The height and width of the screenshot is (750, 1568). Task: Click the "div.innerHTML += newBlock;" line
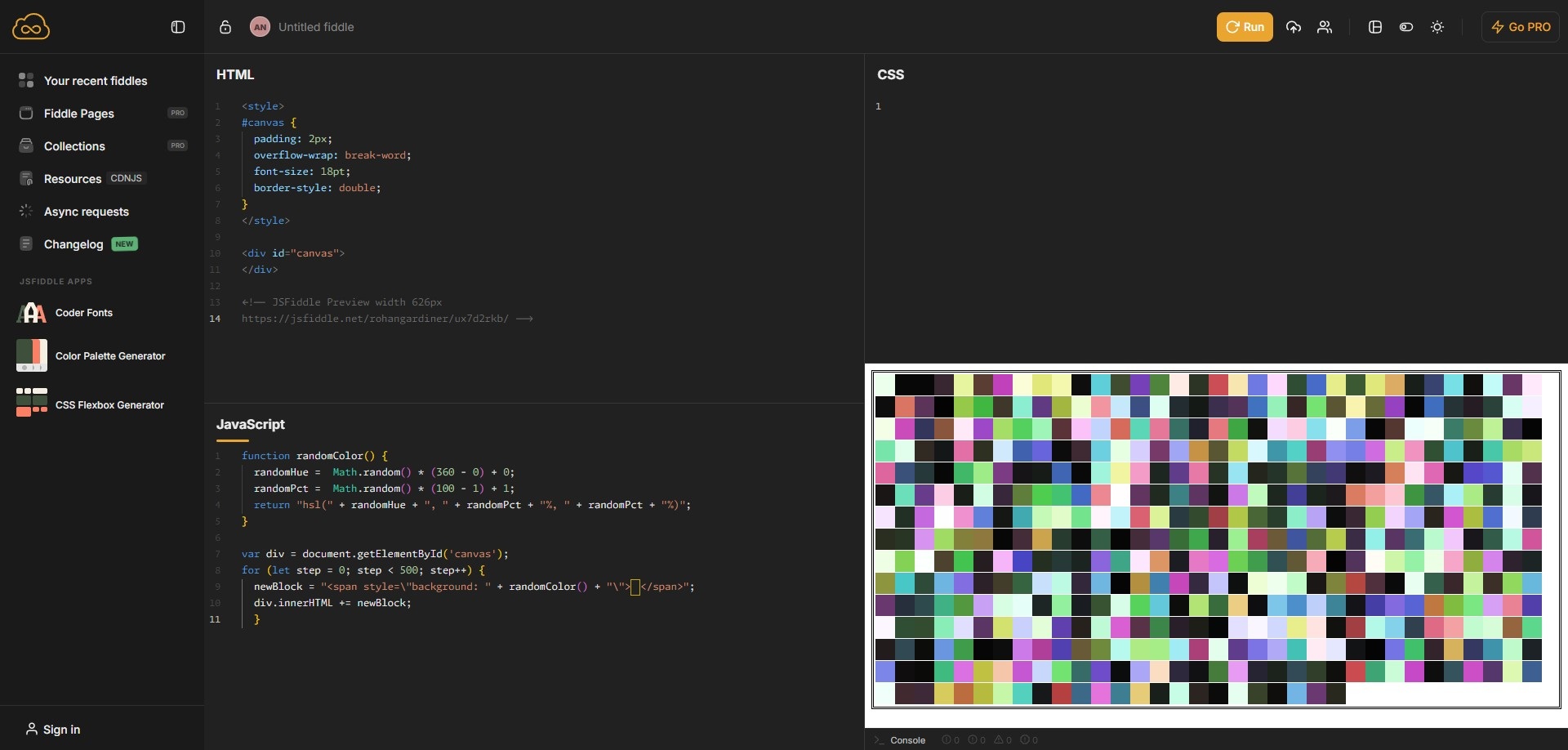(x=332, y=603)
